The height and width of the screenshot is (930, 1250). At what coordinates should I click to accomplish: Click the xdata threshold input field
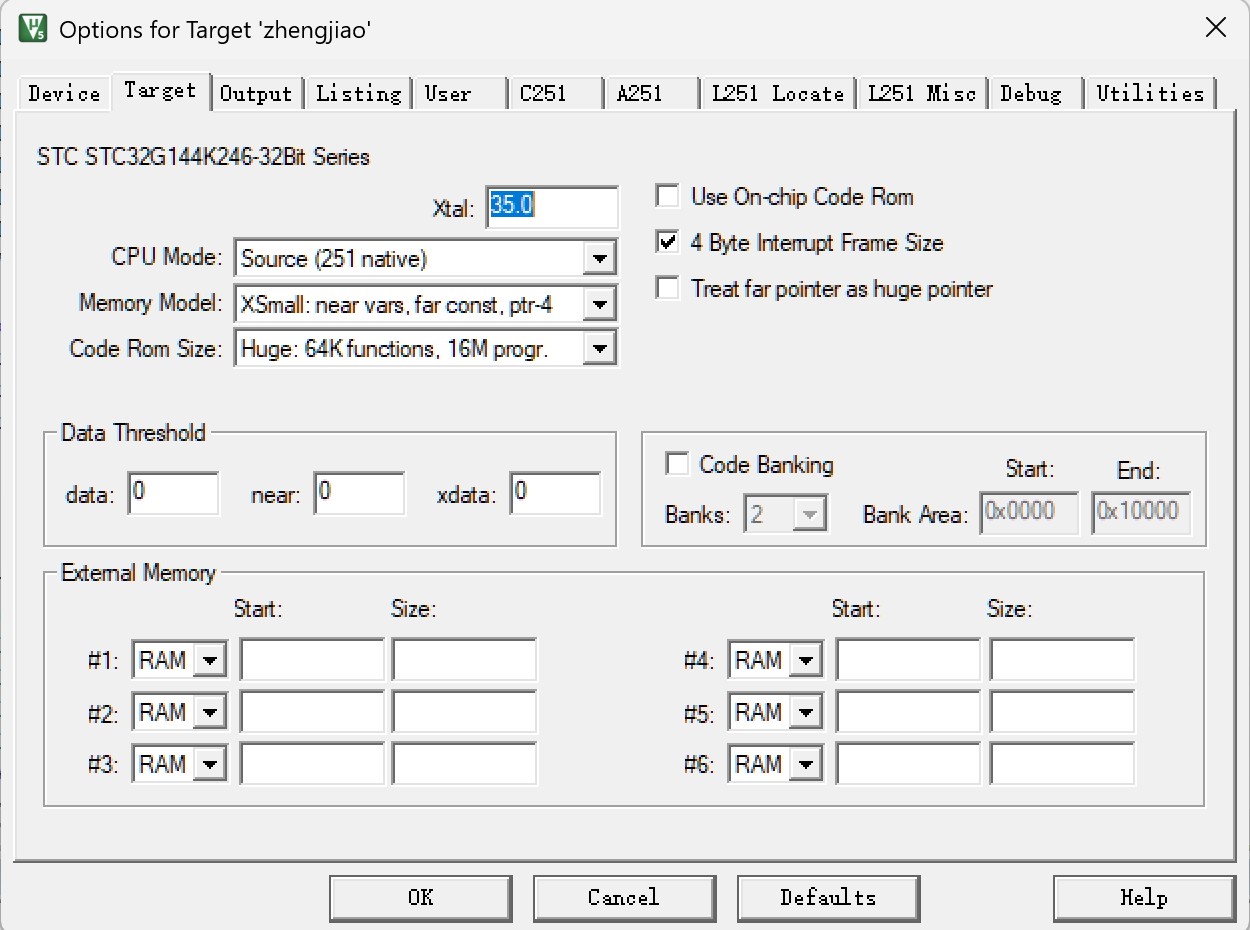pos(555,493)
